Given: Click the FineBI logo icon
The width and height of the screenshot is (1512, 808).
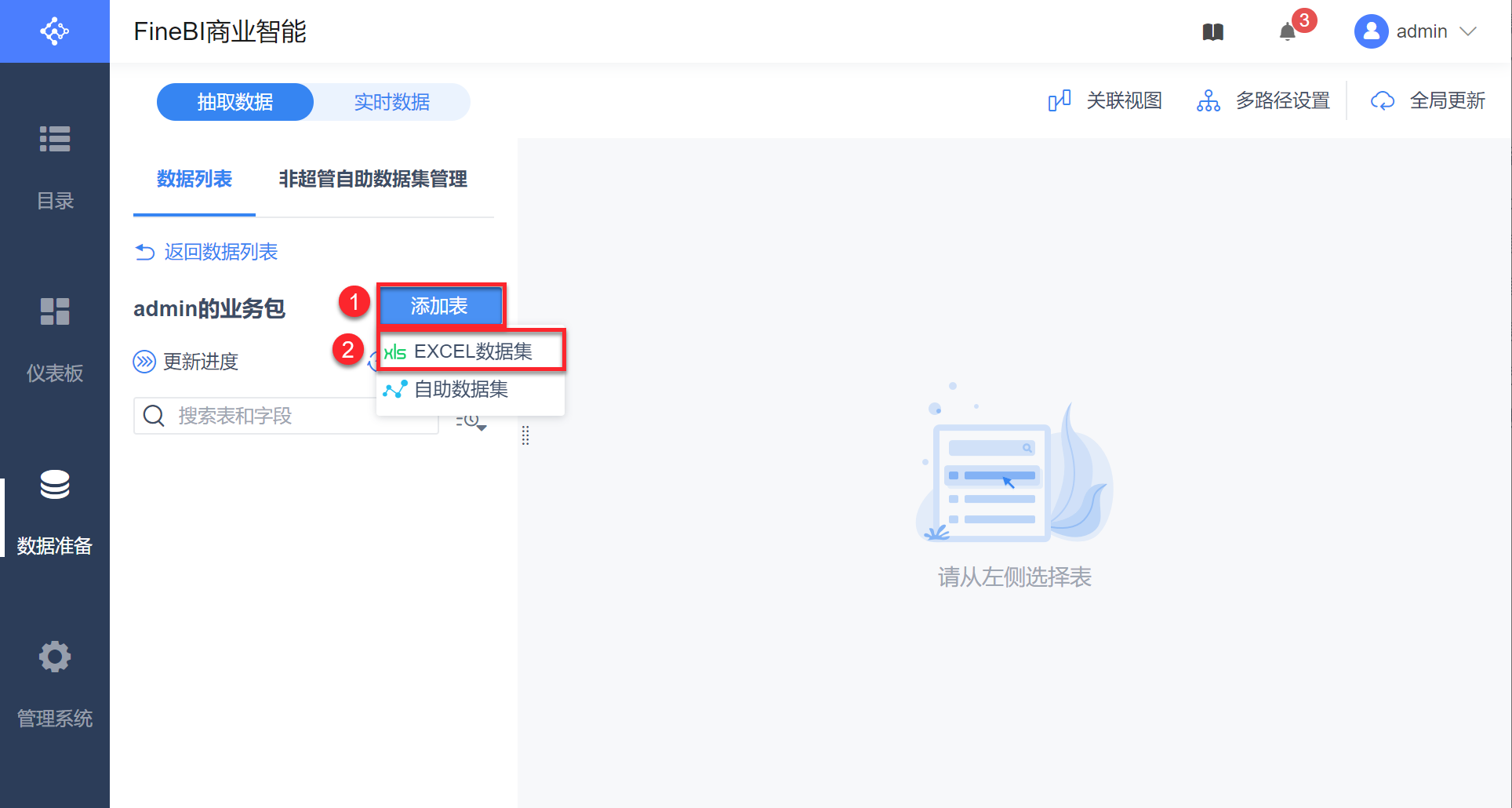Looking at the screenshot, I should [x=55, y=31].
